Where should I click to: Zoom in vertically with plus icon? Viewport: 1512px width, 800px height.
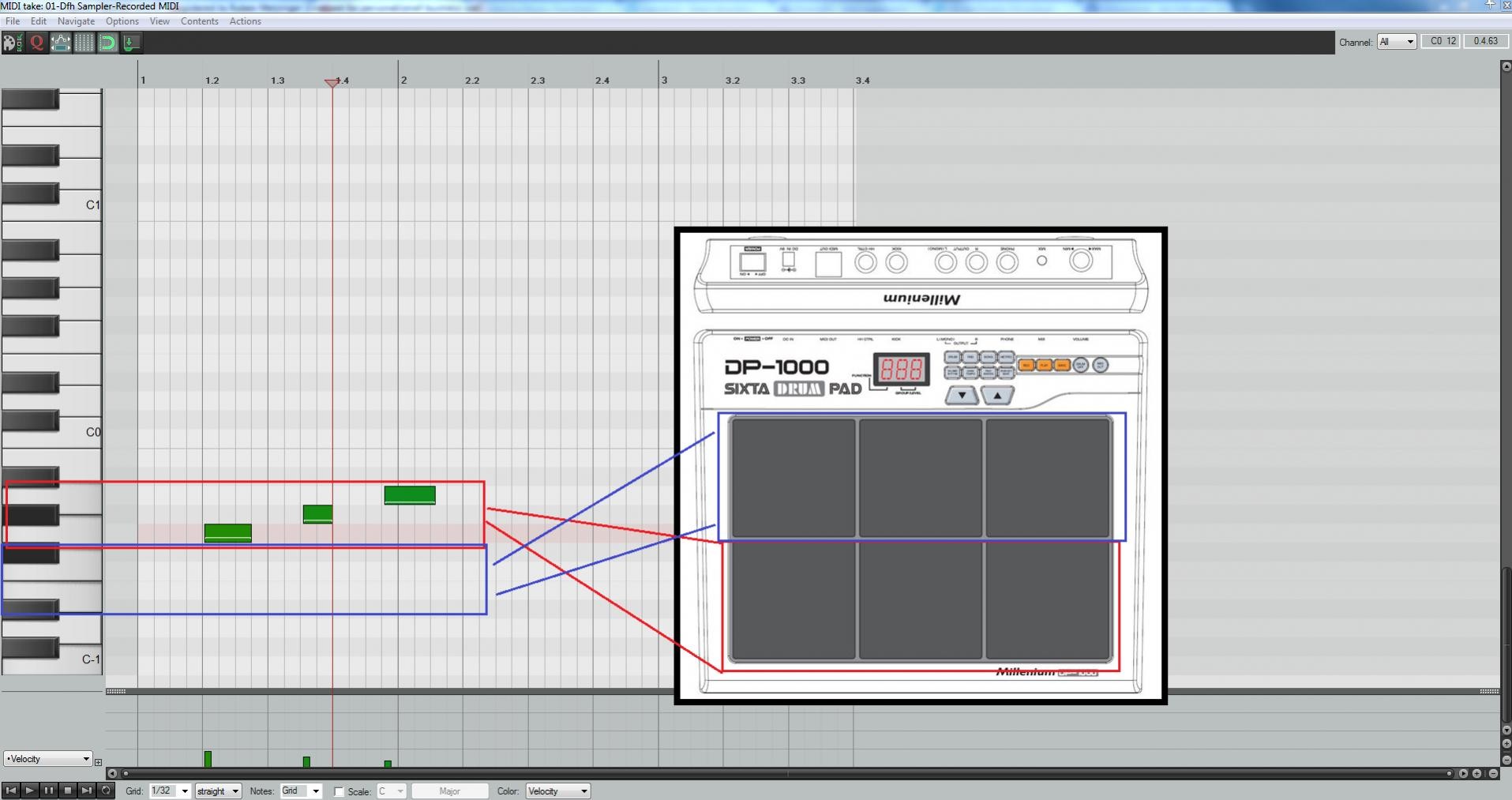click(x=1506, y=744)
